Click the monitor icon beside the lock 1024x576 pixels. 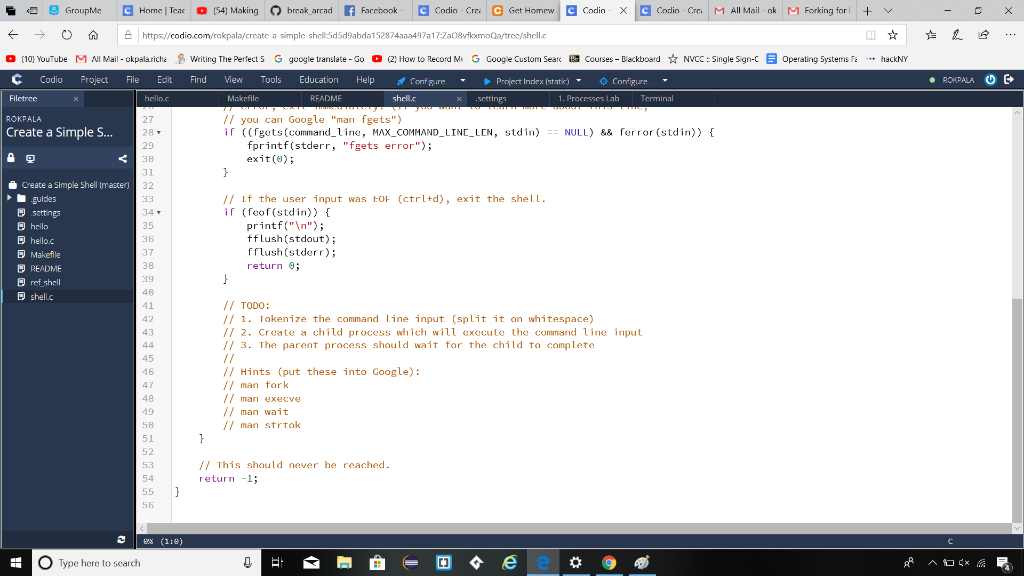[30, 159]
